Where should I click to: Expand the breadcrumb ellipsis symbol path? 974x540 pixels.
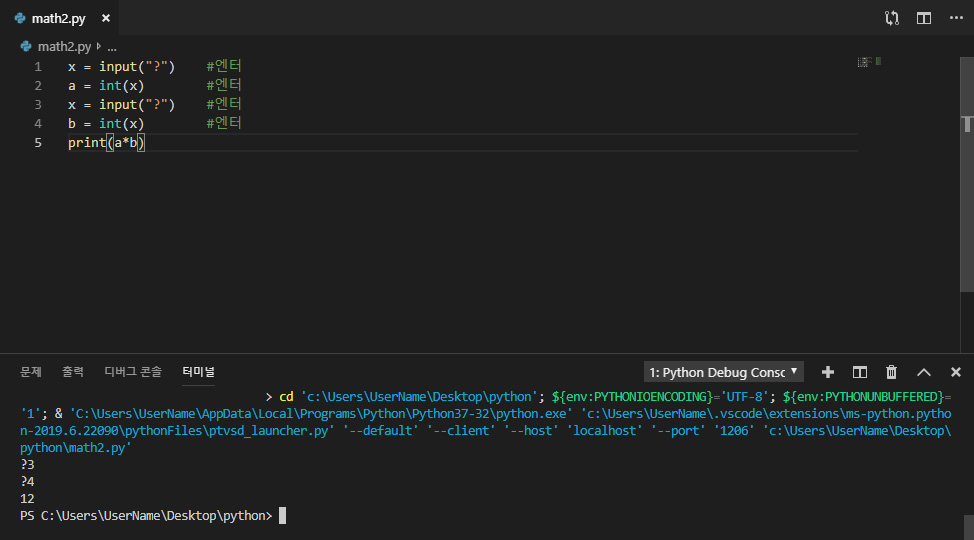coord(112,47)
